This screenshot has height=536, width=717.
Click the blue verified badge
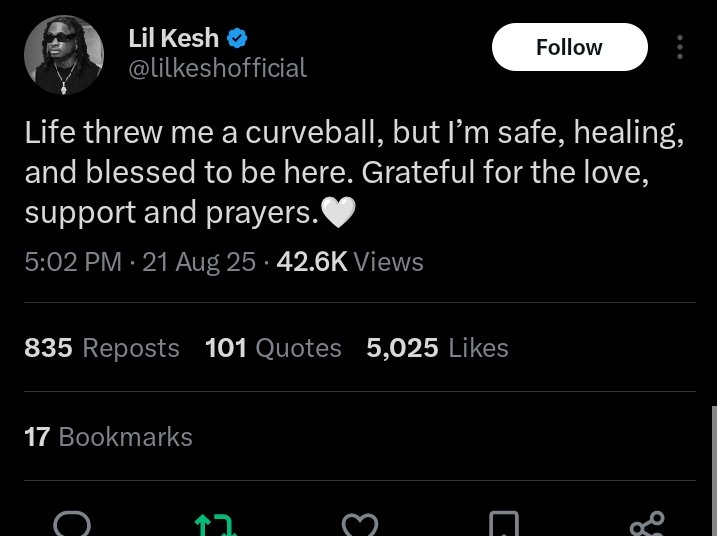tap(237, 40)
